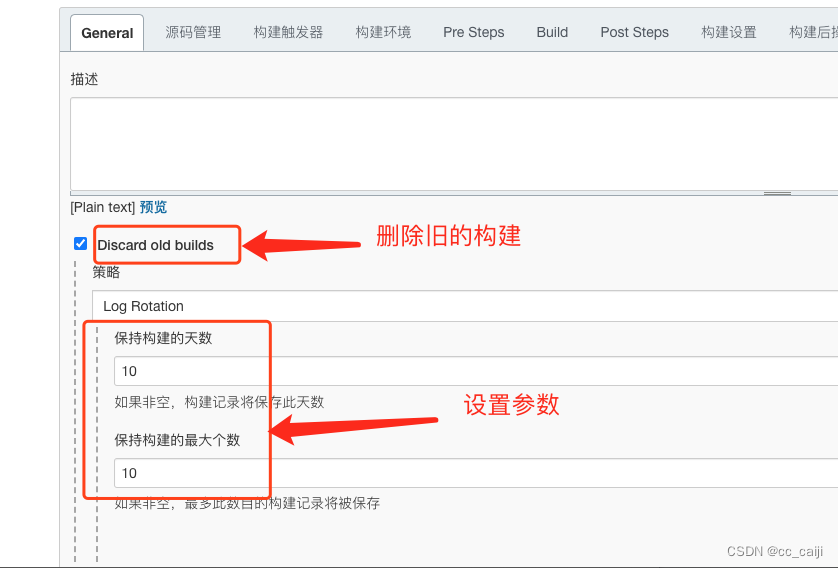
Task: Open the 源码管理 tab
Action: pyautogui.click(x=193, y=33)
